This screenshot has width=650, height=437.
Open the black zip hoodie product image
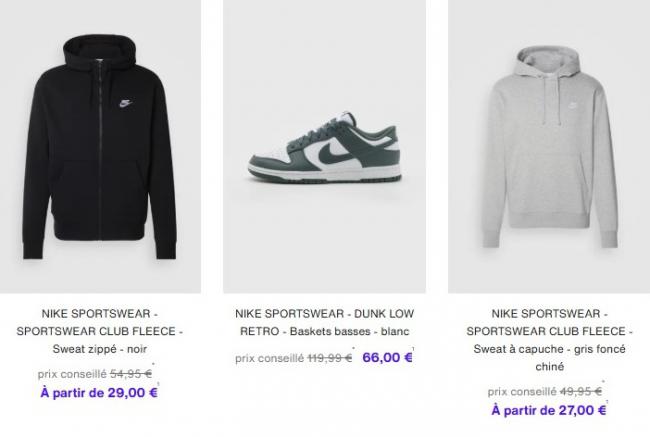(x=100, y=146)
